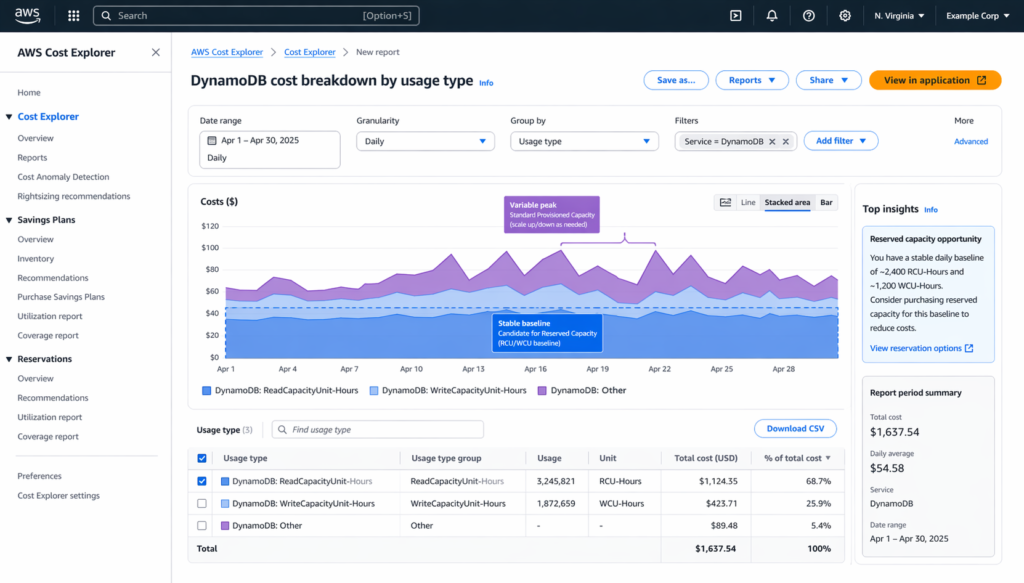Check the WriteCapacityUnit-Hours row checkbox
Viewport: 1024px width, 583px height.
tap(202, 503)
